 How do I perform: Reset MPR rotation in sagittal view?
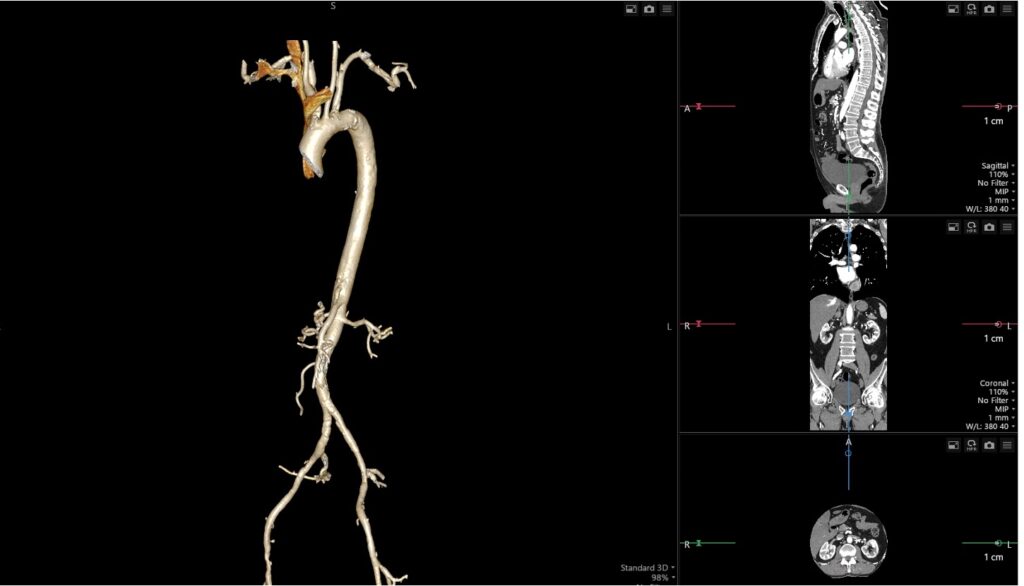(971, 9)
